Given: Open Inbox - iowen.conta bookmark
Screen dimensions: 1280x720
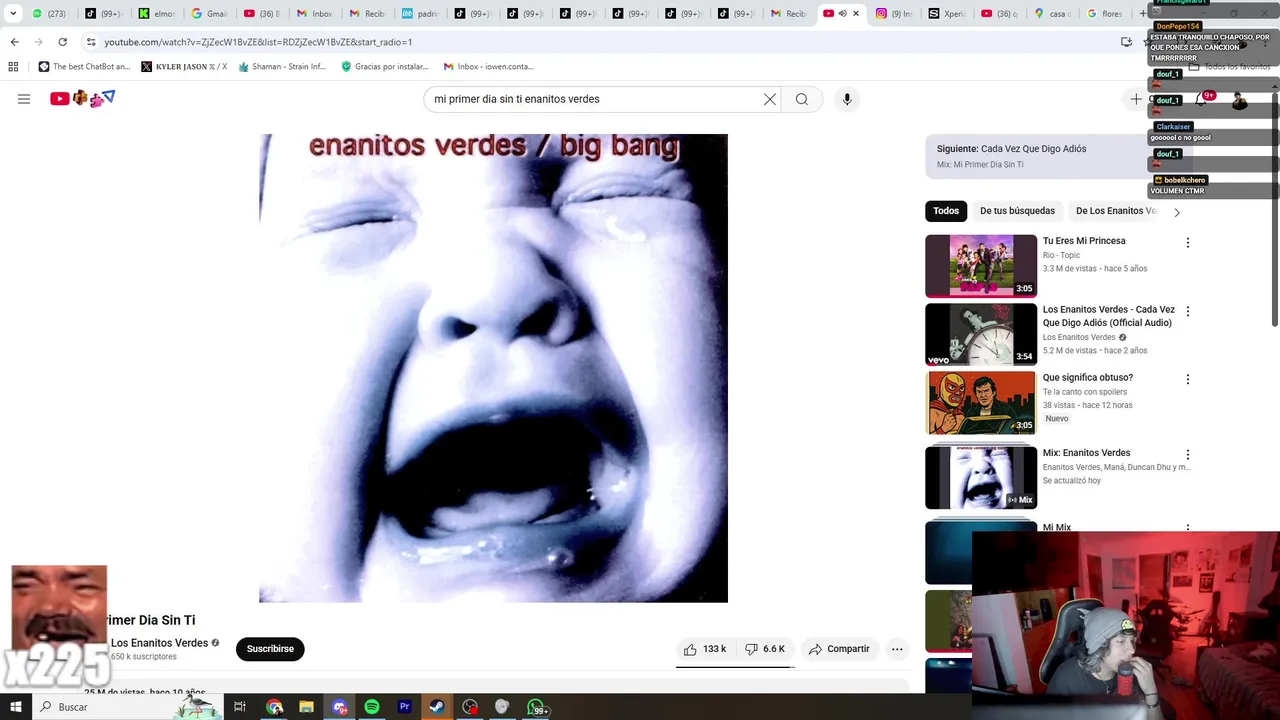Looking at the screenshot, I should click(488, 67).
